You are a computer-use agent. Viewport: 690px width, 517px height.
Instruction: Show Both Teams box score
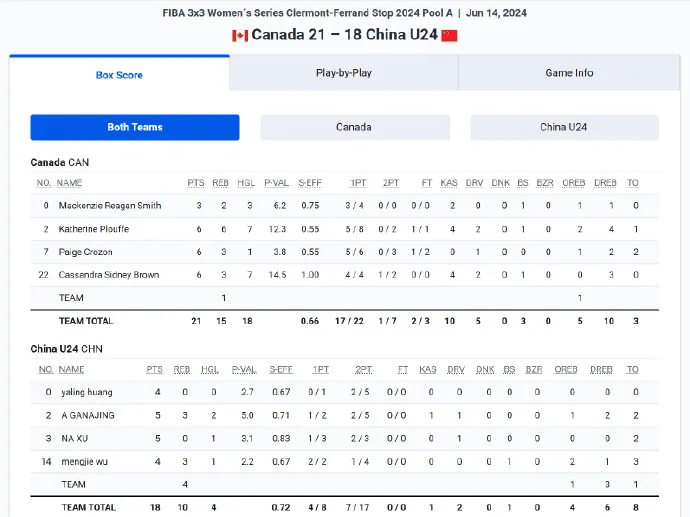(x=135, y=127)
